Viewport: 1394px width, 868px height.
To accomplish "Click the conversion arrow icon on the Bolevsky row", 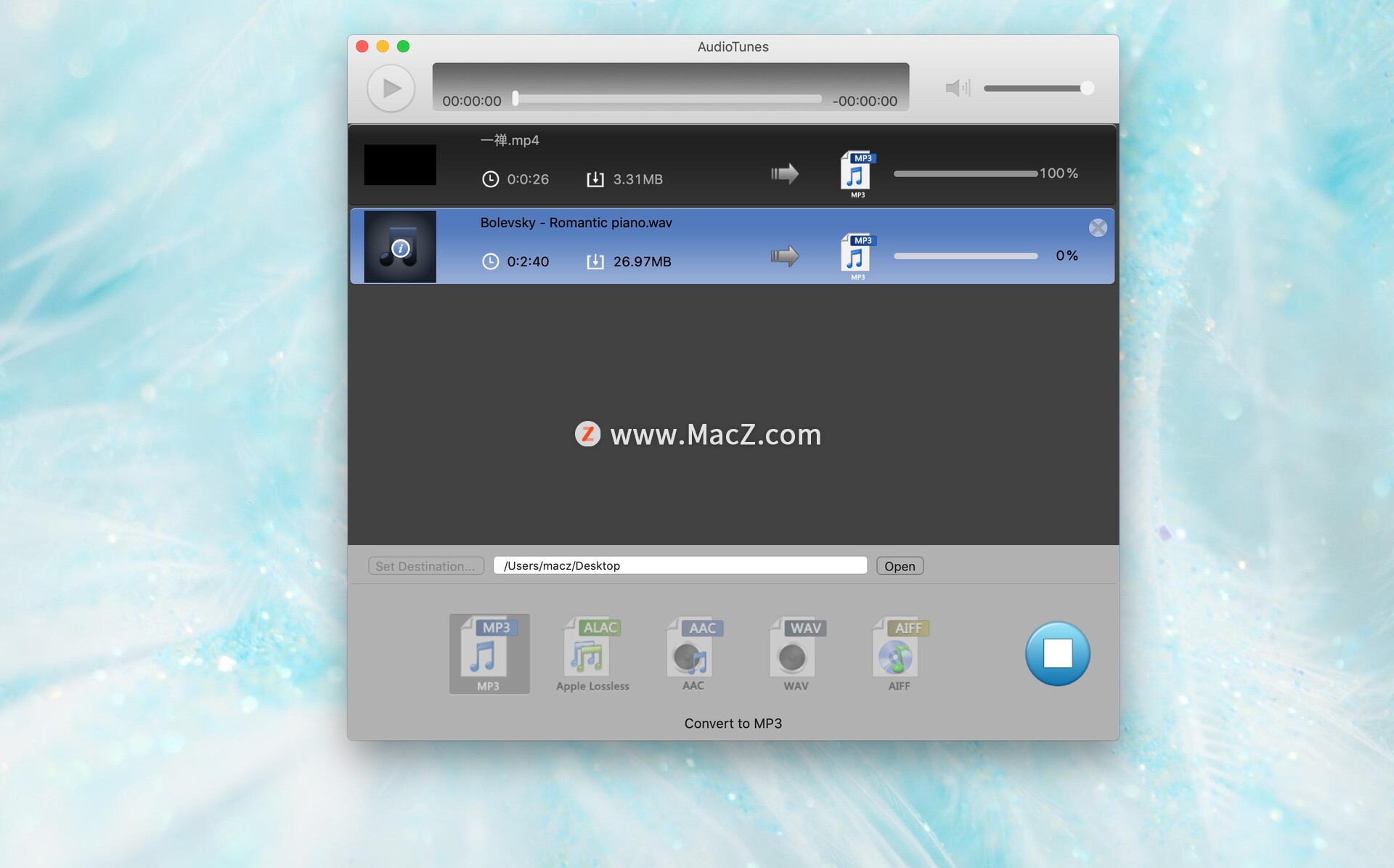I will click(784, 255).
